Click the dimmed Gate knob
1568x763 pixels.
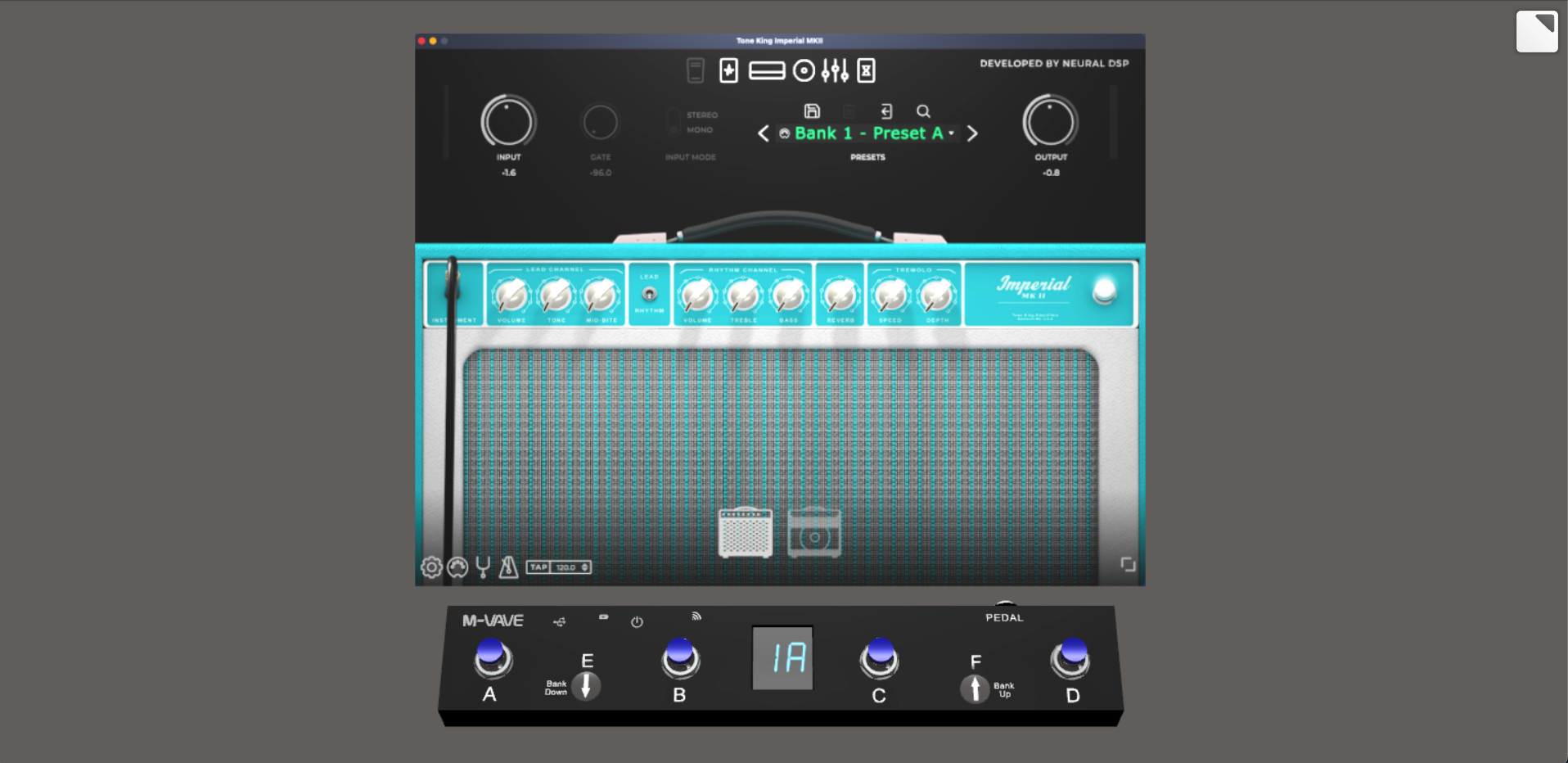[x=600, y=123]
